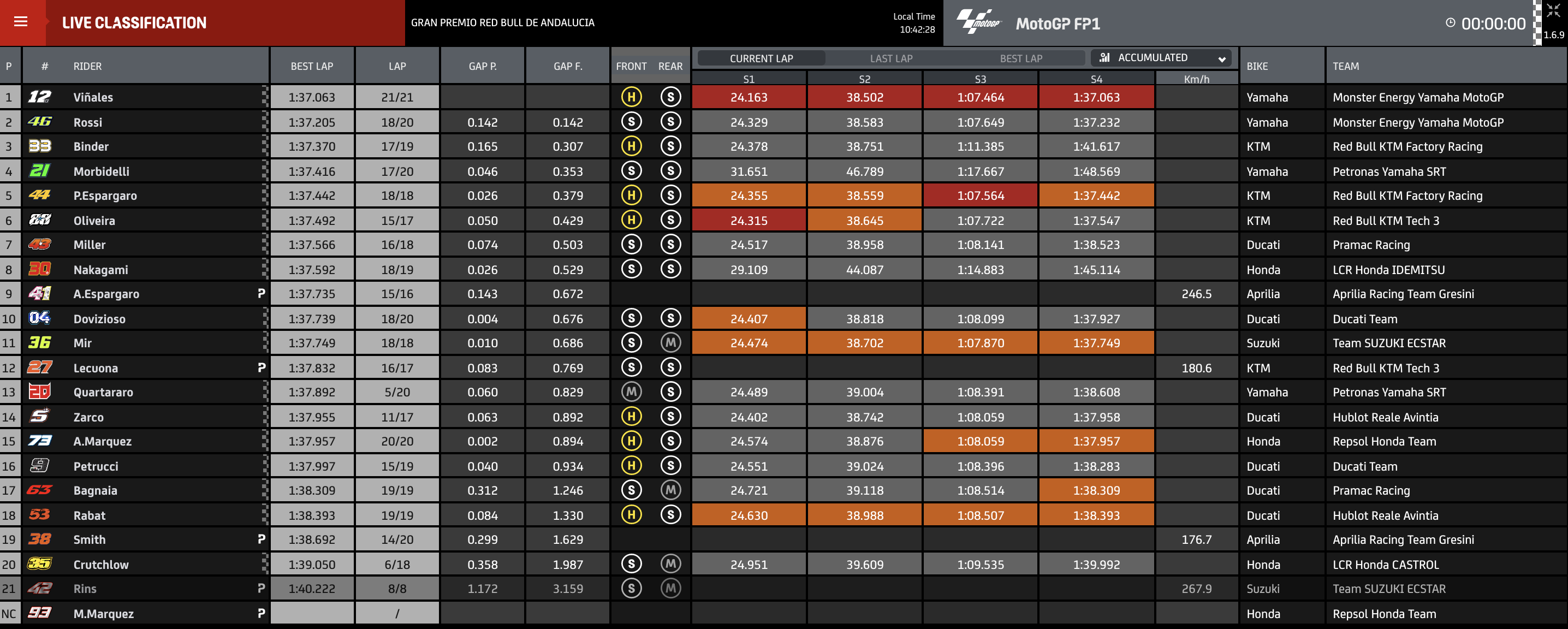Click P.Espargaro orange S2 time 38.559
1568x629 pixels.
[x=864, y=195]
